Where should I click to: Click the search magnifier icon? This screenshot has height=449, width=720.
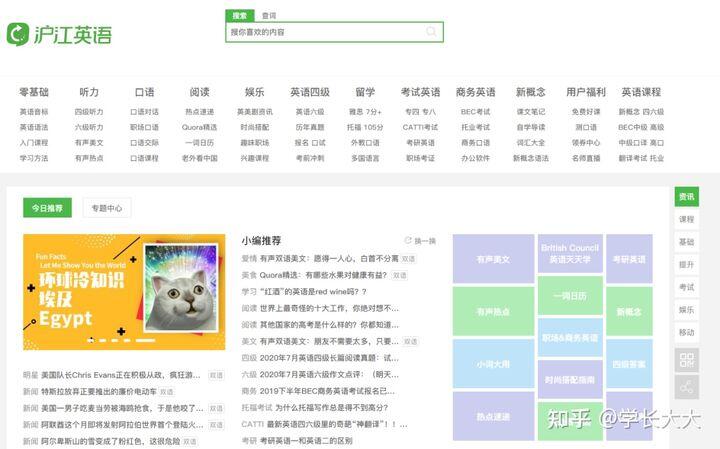(431, 32)
